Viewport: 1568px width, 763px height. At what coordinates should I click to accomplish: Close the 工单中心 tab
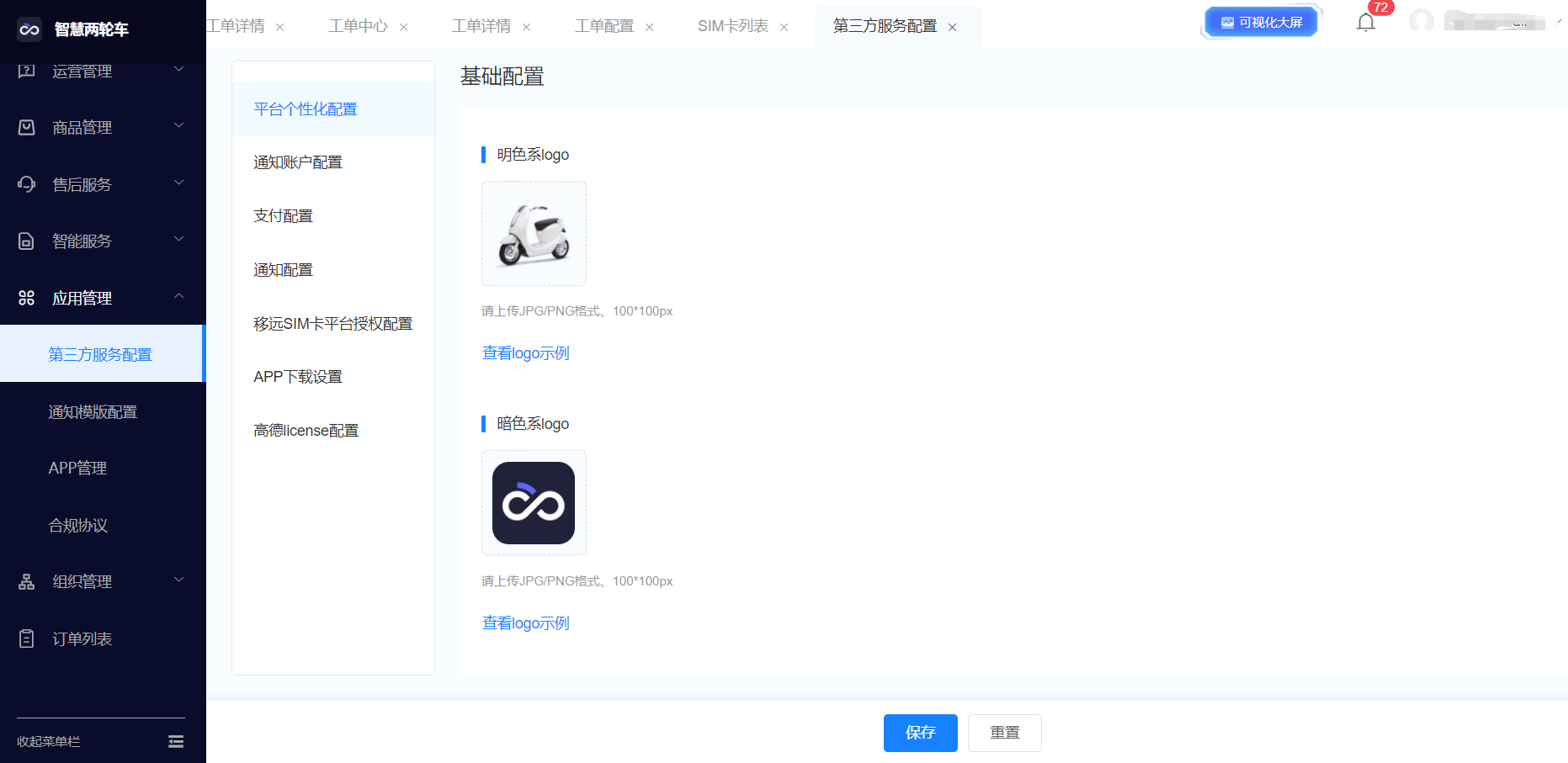[403, 28]
